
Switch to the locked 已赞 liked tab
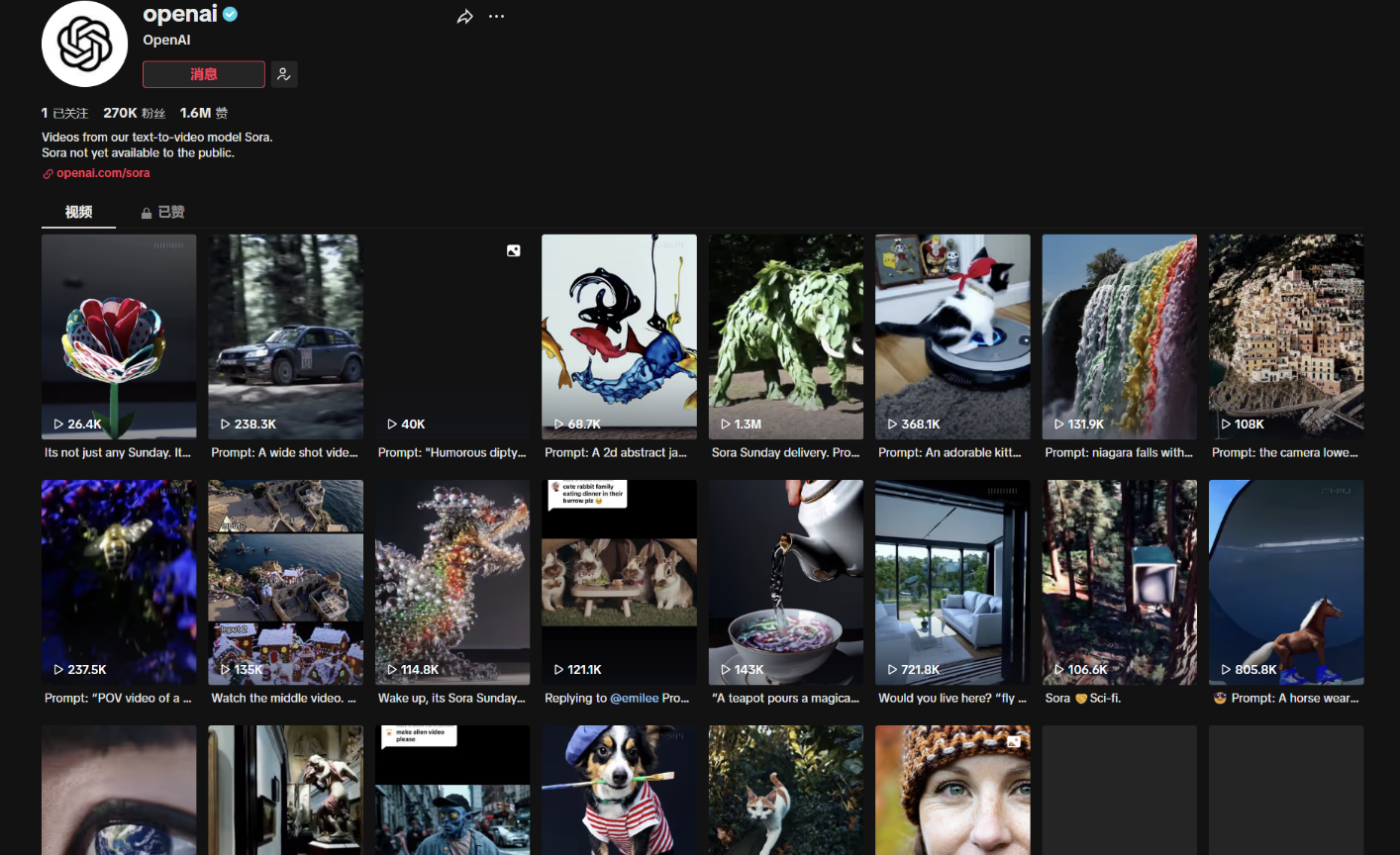click(x=162, y=212)
